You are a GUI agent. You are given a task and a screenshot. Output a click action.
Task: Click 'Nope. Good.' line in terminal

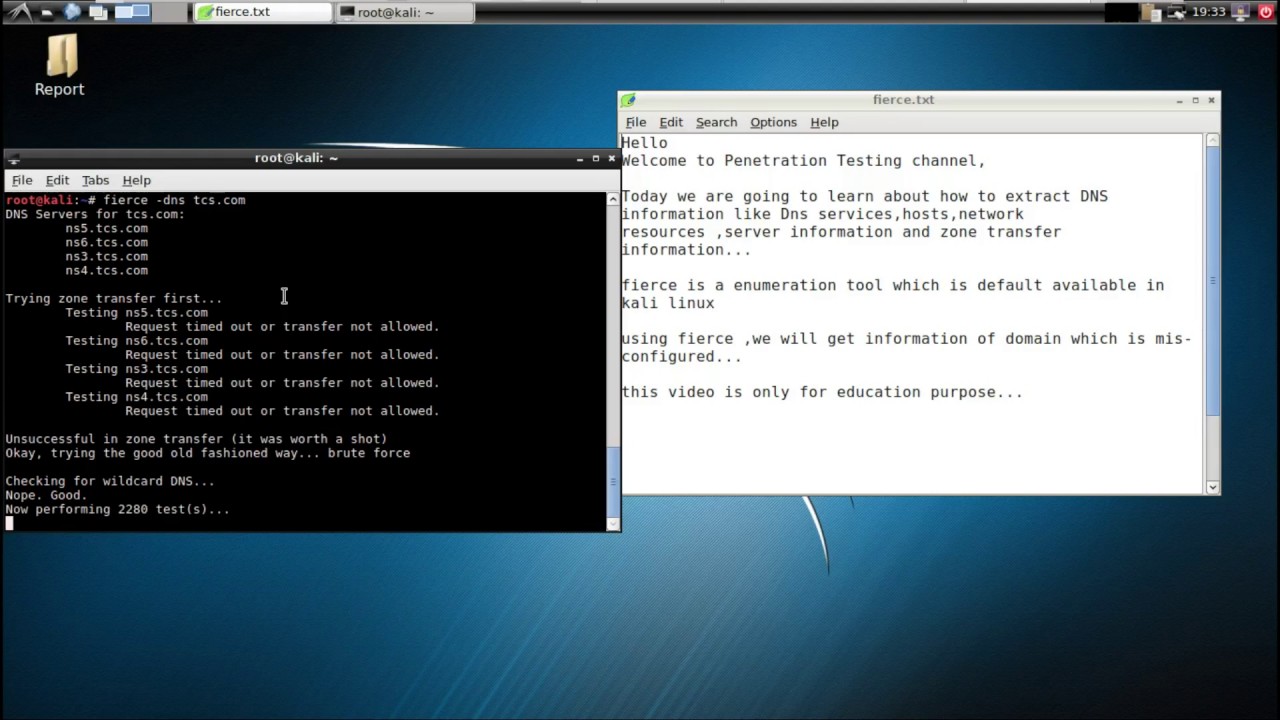46,494
